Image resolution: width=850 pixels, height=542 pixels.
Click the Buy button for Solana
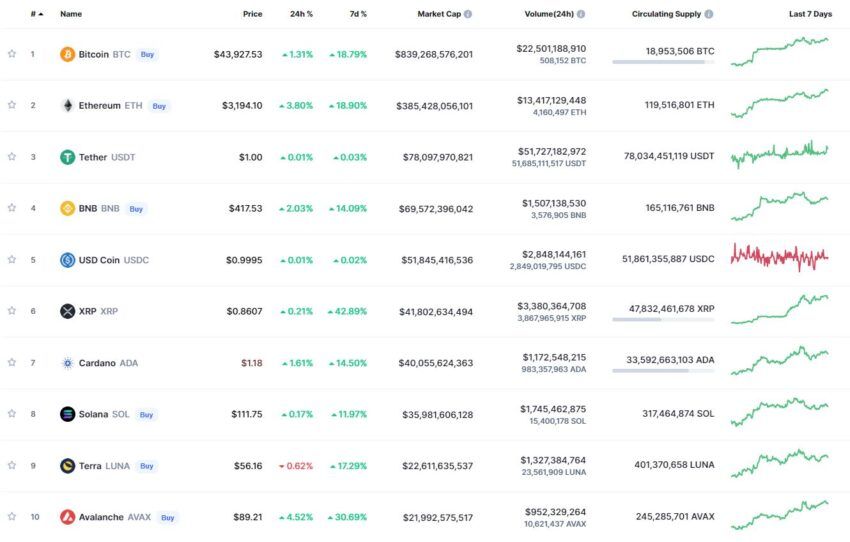tap(146, 415)
